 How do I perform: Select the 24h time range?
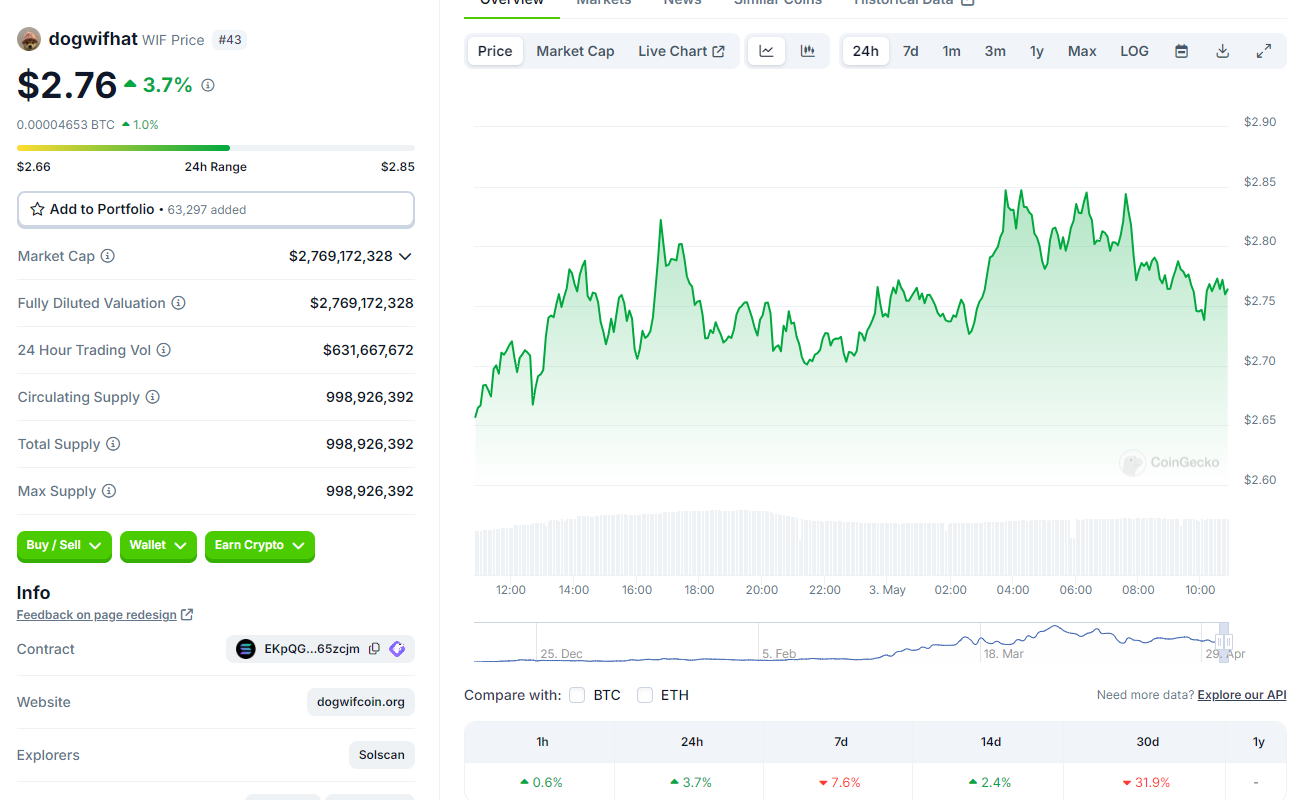(866, 51)
